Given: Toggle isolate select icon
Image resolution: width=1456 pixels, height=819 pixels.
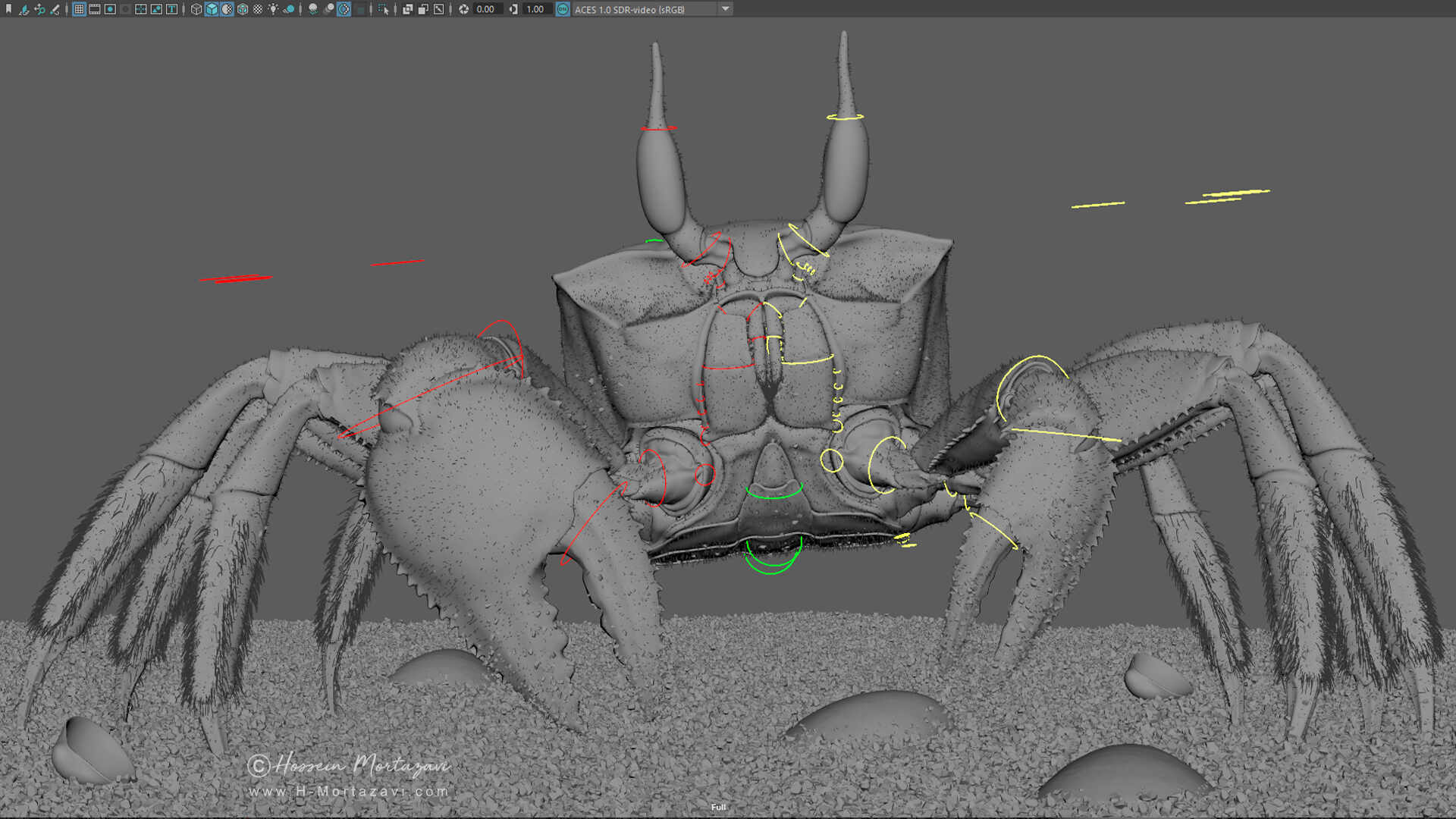Looking at the screenshot, I should tap(383, 9).
